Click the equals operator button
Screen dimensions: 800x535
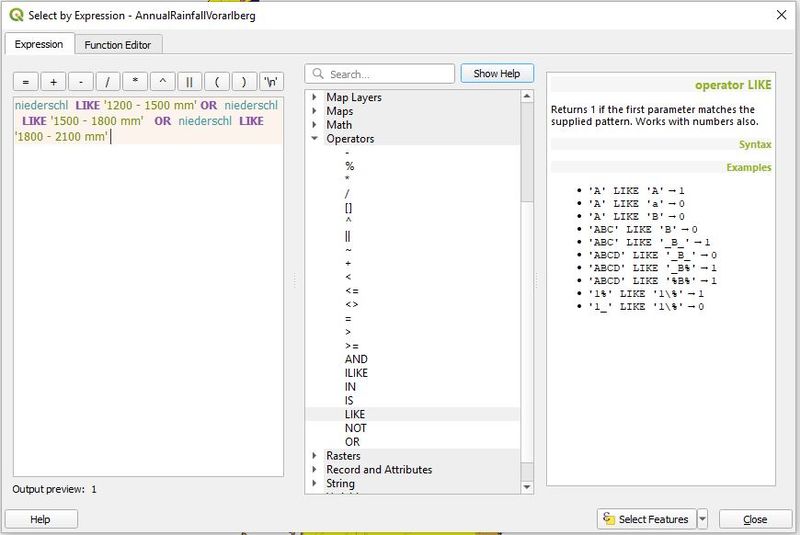click(x=25, y=81)
